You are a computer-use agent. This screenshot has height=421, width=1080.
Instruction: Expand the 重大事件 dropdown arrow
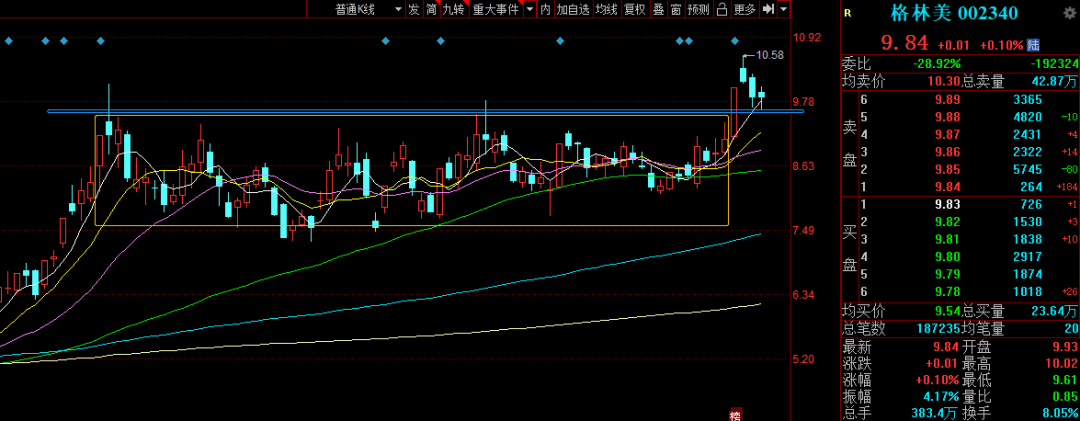click(x=528, y=9)
